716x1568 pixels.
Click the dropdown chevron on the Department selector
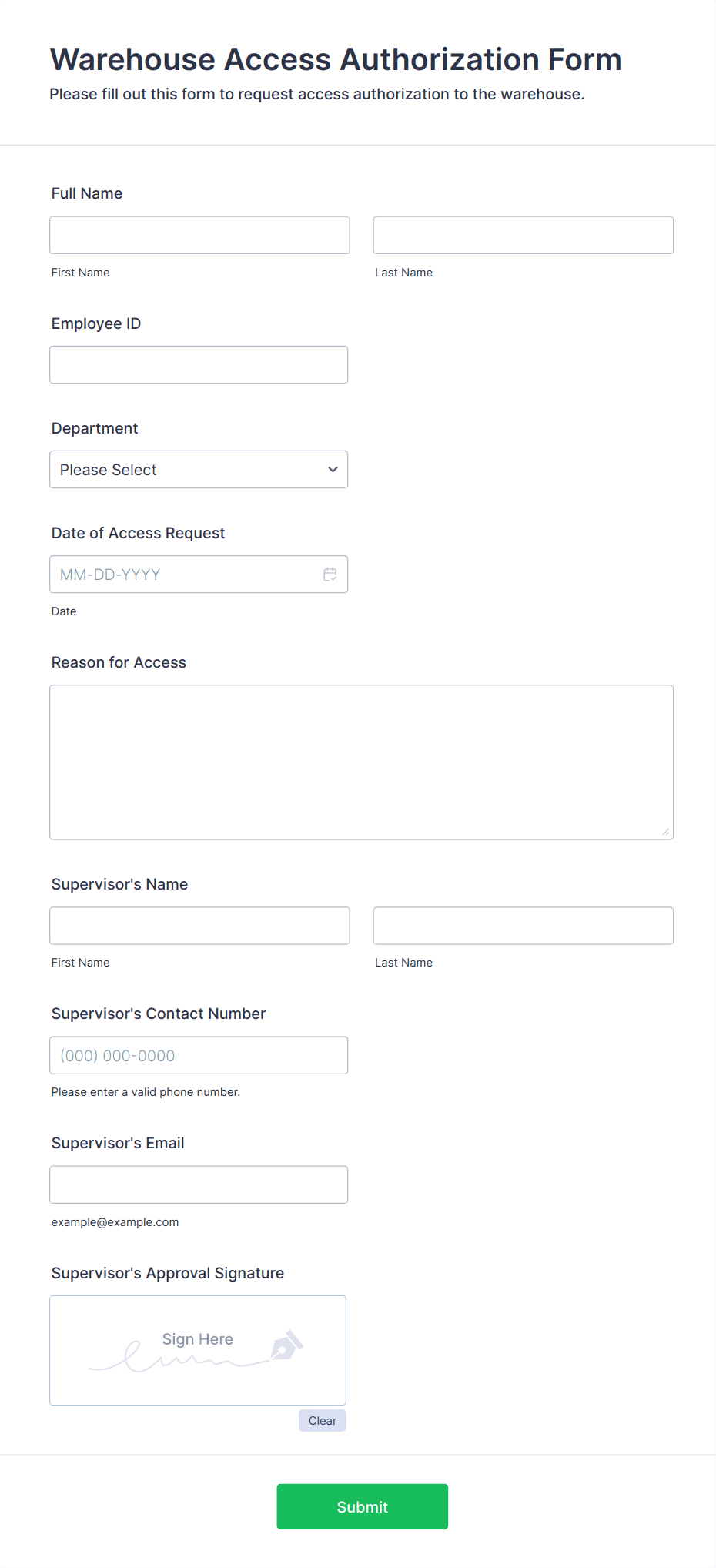point(332,469)
